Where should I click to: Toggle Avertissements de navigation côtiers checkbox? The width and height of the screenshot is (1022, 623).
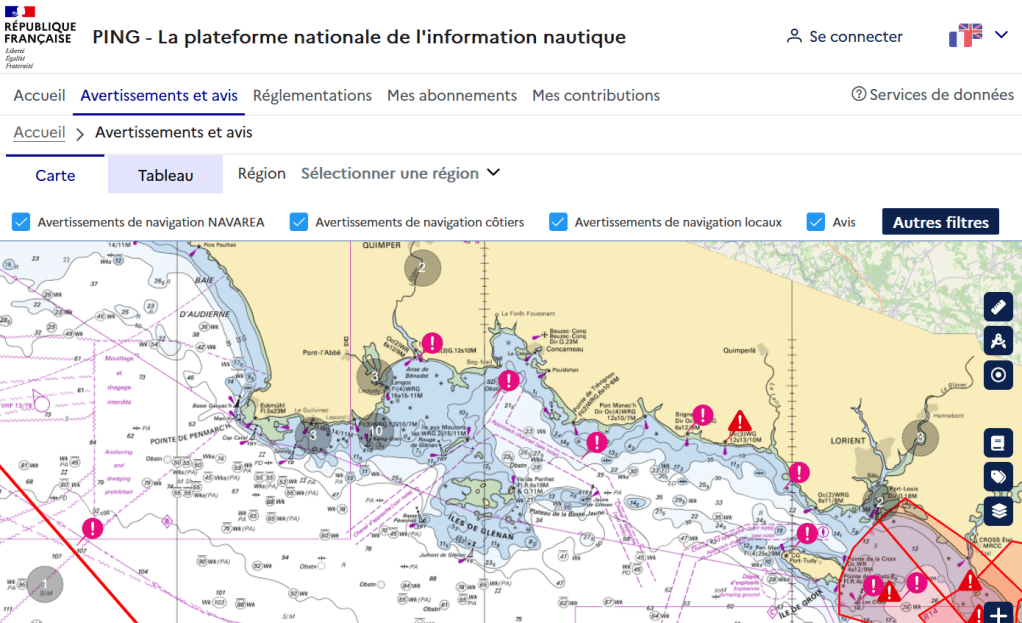pyautogui.click(x=298, y=222)
